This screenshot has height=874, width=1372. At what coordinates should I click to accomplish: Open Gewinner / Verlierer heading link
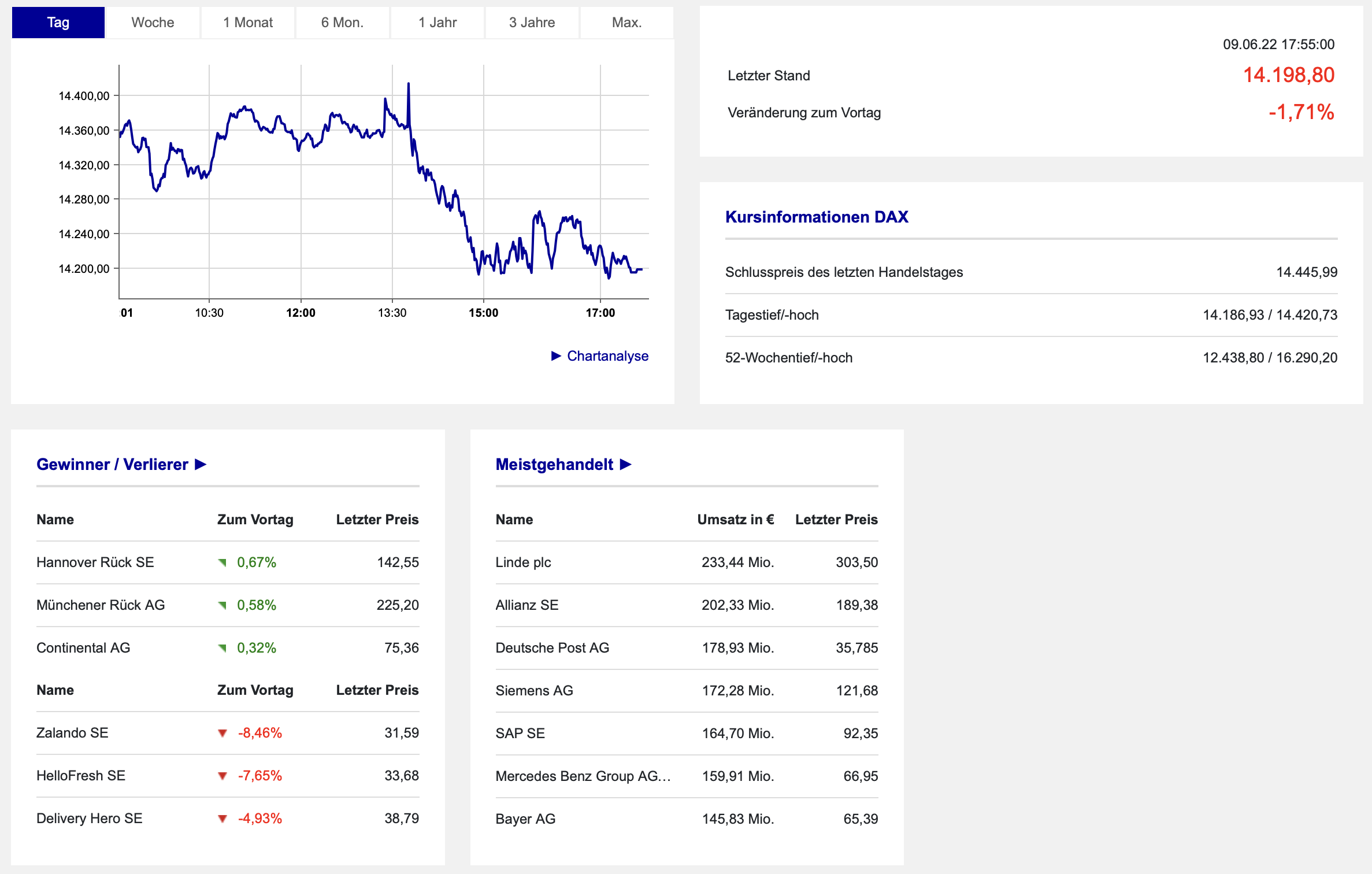[112, 465]
